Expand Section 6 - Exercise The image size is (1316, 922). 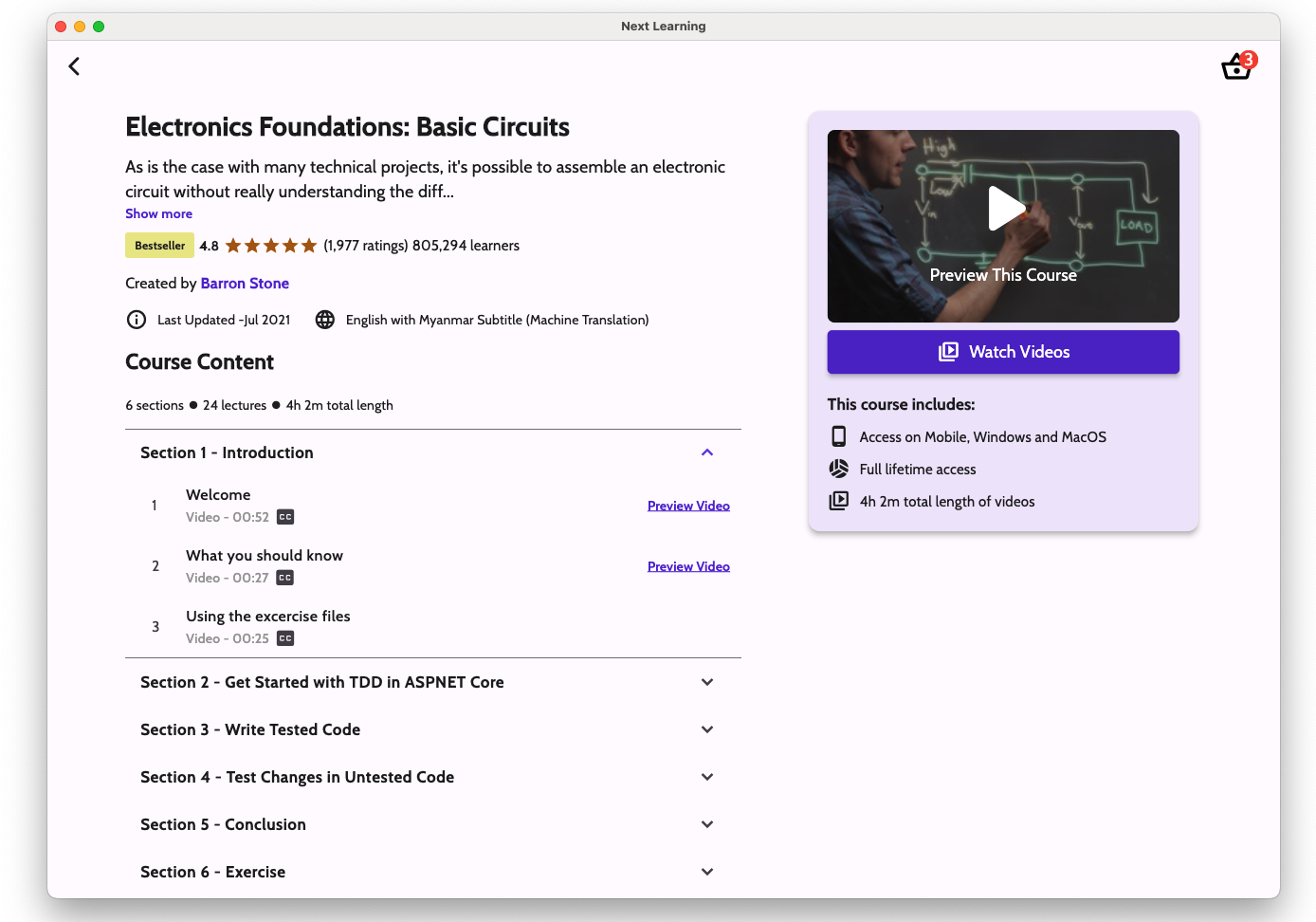coord(706,872)
